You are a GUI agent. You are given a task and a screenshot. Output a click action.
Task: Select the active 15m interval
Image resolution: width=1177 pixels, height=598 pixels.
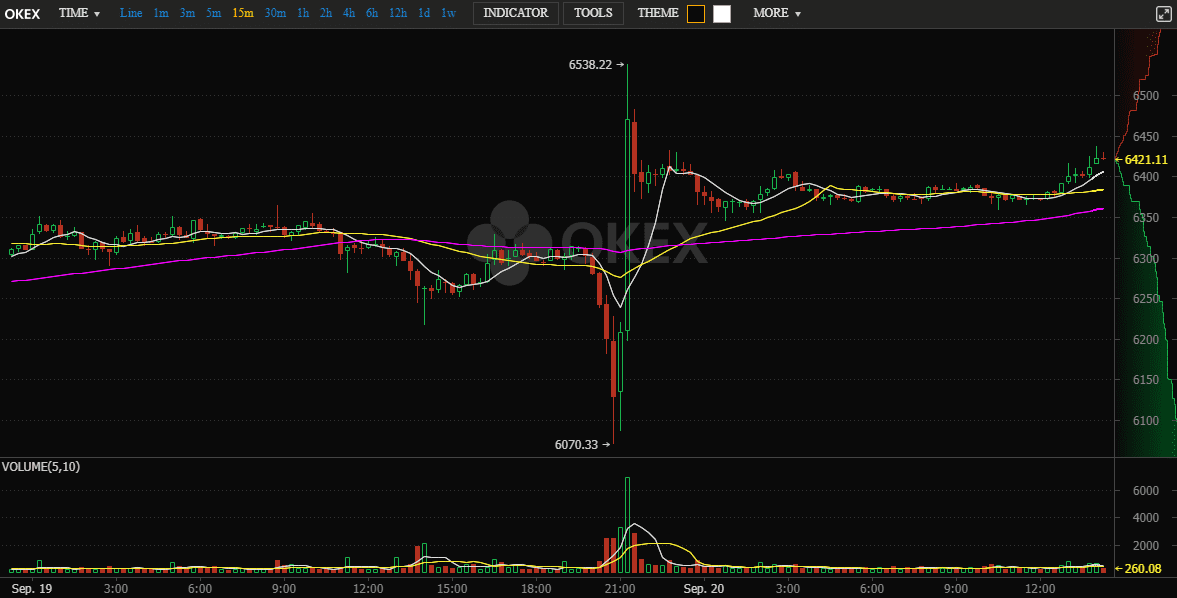point(243,13)
